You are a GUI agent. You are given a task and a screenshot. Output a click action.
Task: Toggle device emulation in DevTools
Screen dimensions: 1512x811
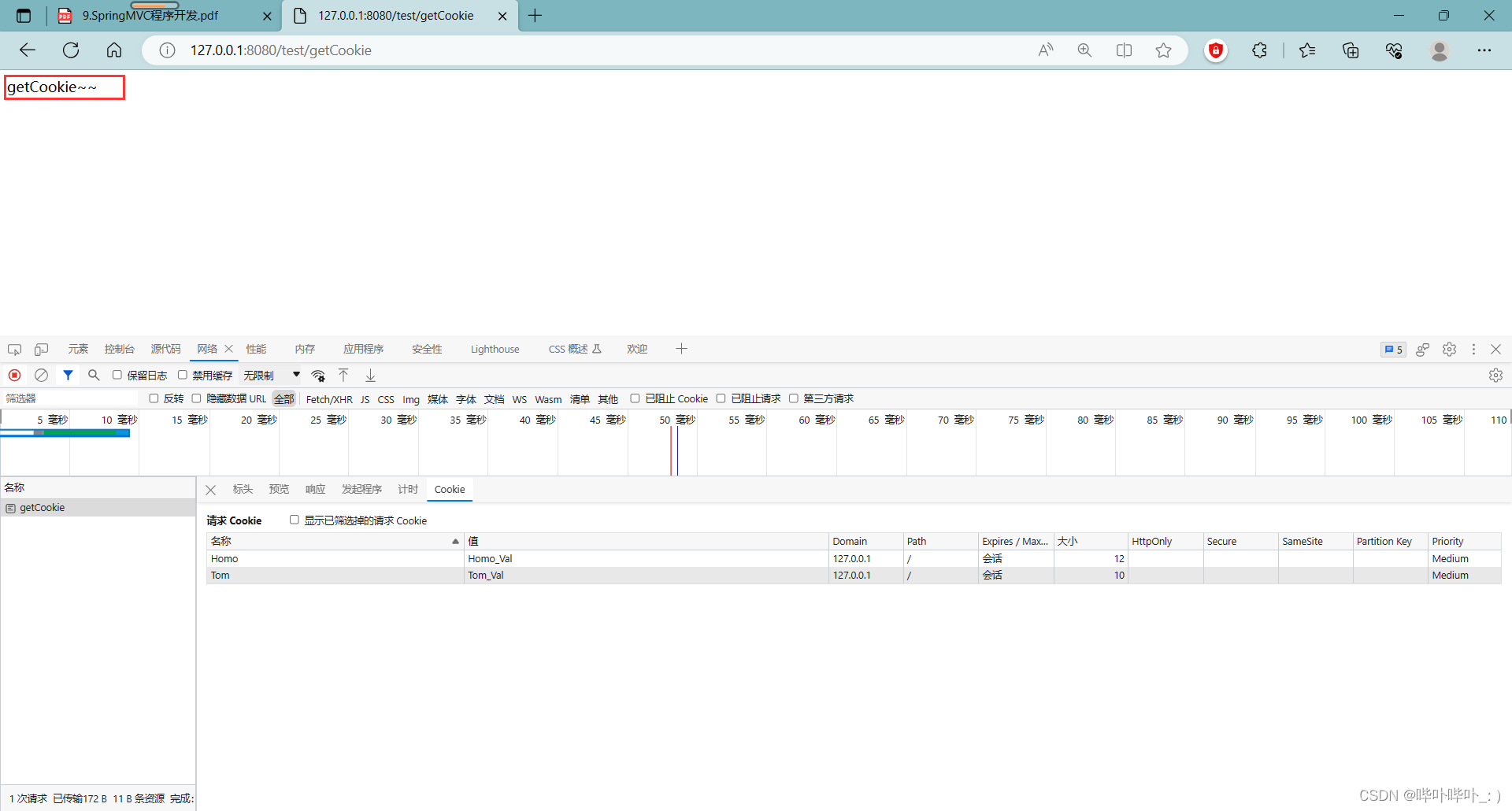tap(41, 350)
